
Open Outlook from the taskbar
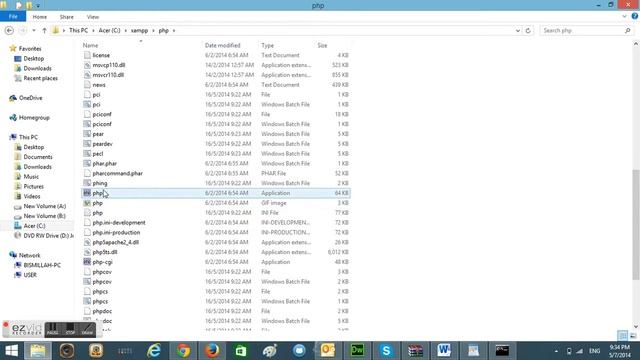[328, 351]
